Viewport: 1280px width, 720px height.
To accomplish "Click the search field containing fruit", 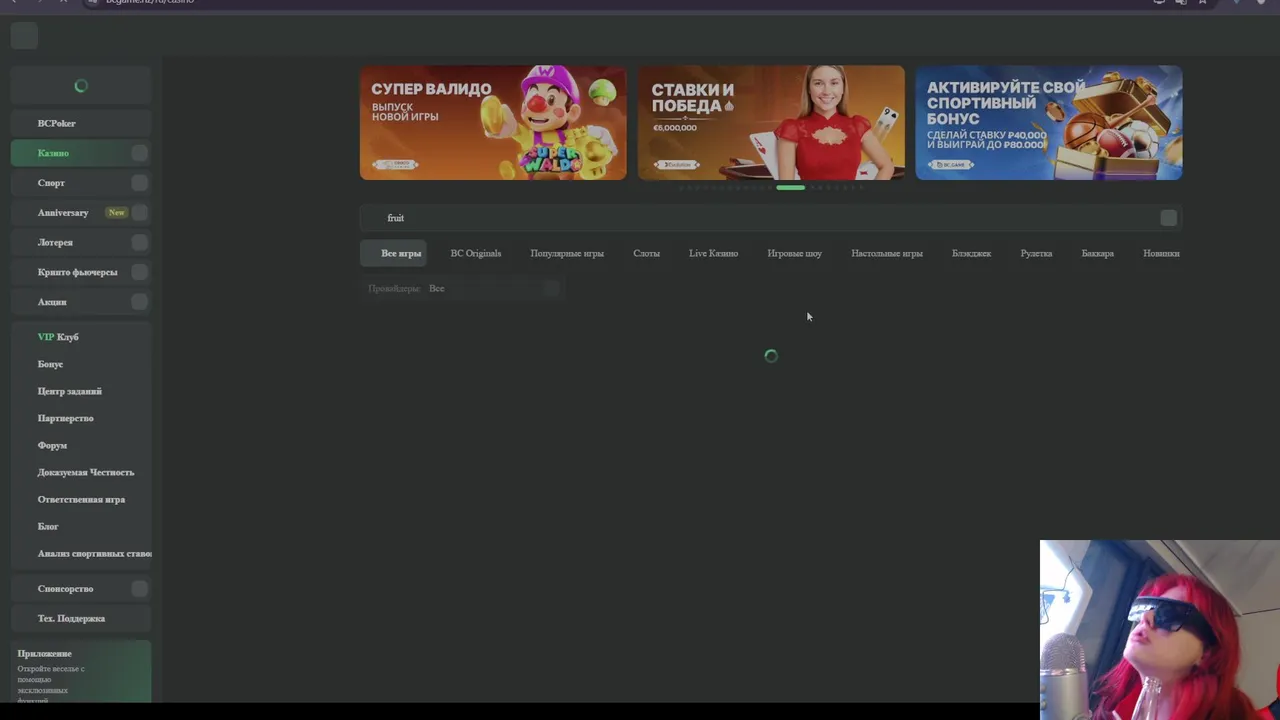I will pyautogui.click(x=771, y=218).
